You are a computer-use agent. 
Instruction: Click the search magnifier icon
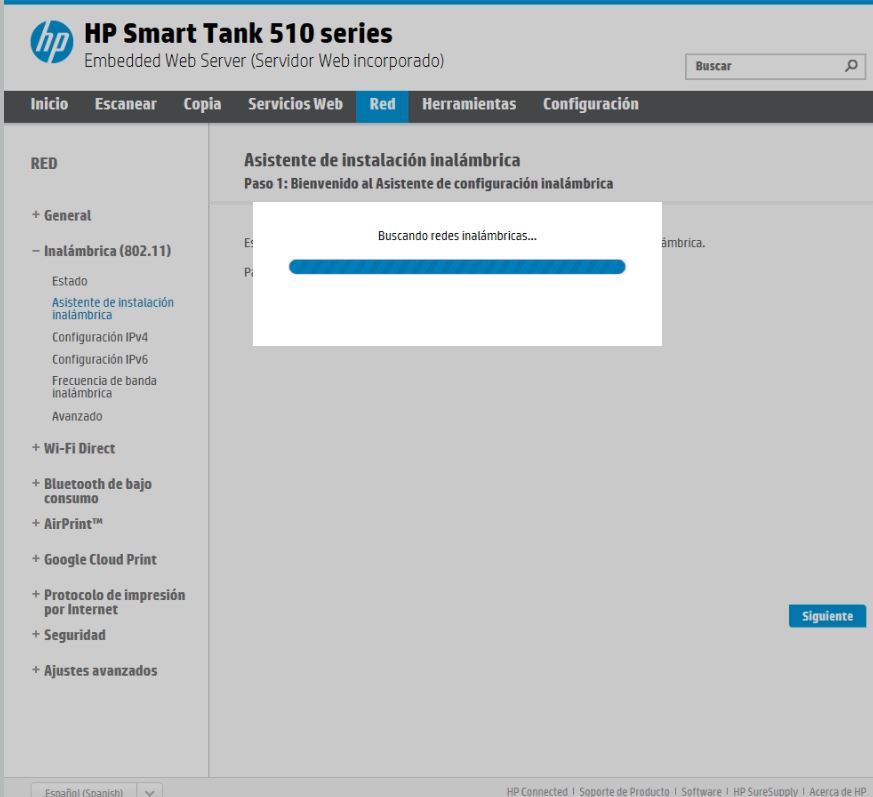pos(851,66)
